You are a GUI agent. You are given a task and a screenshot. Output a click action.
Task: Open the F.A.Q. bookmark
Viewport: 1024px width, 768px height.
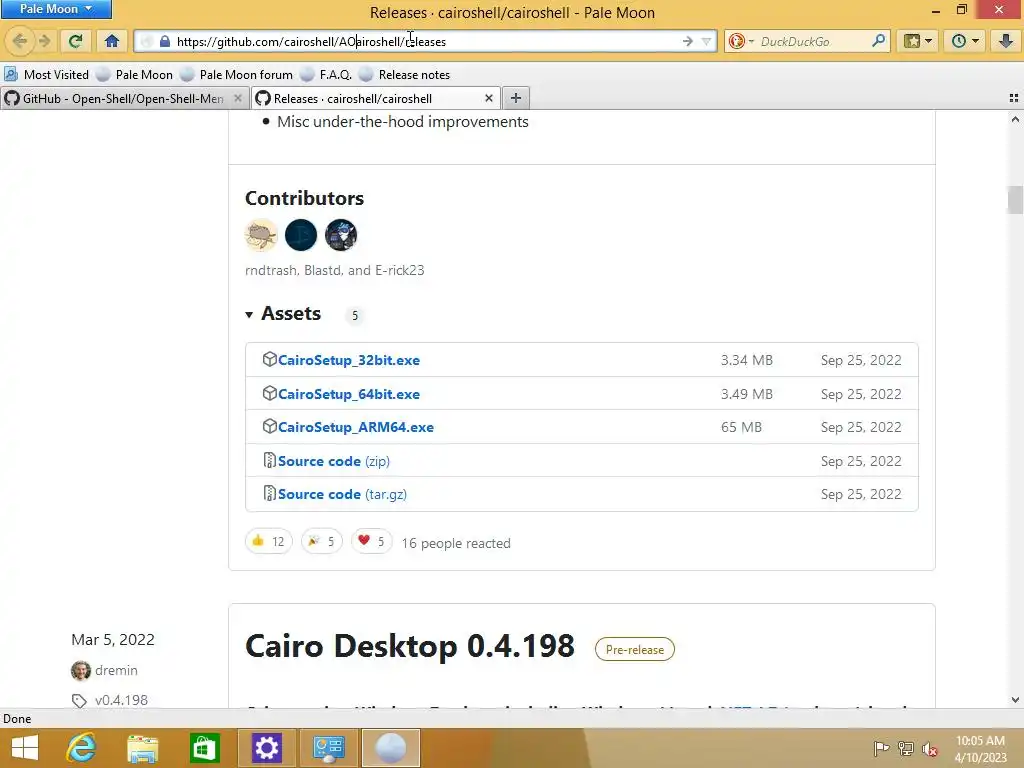point(326,74)
